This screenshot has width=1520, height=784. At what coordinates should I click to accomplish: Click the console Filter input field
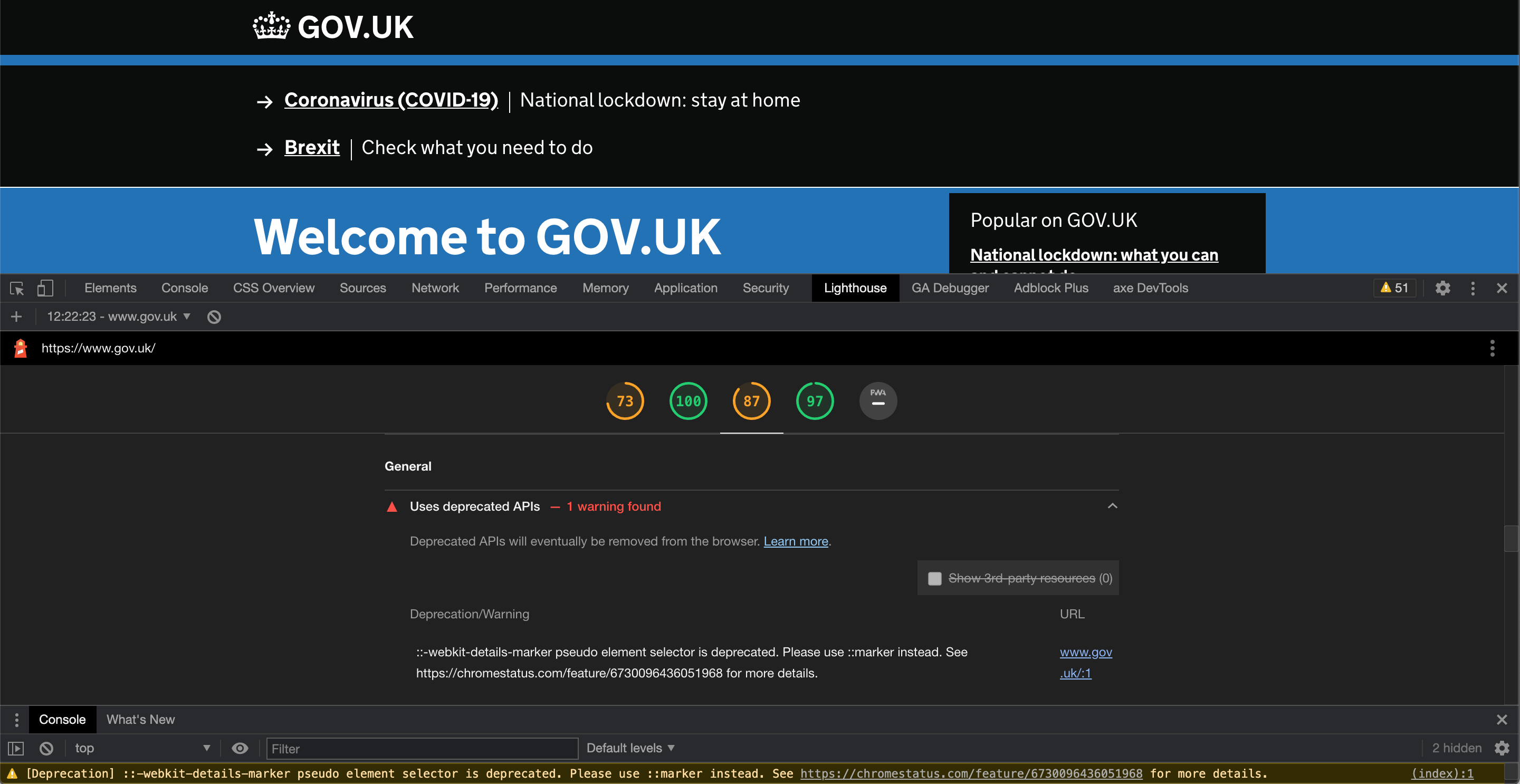pyautogui.click(x=423, y=749)
